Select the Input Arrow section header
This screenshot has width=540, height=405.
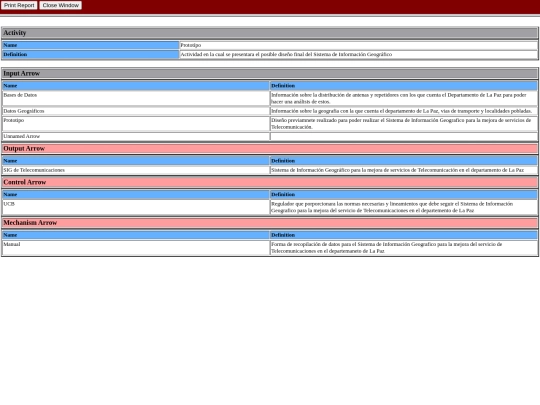point(270,73)
